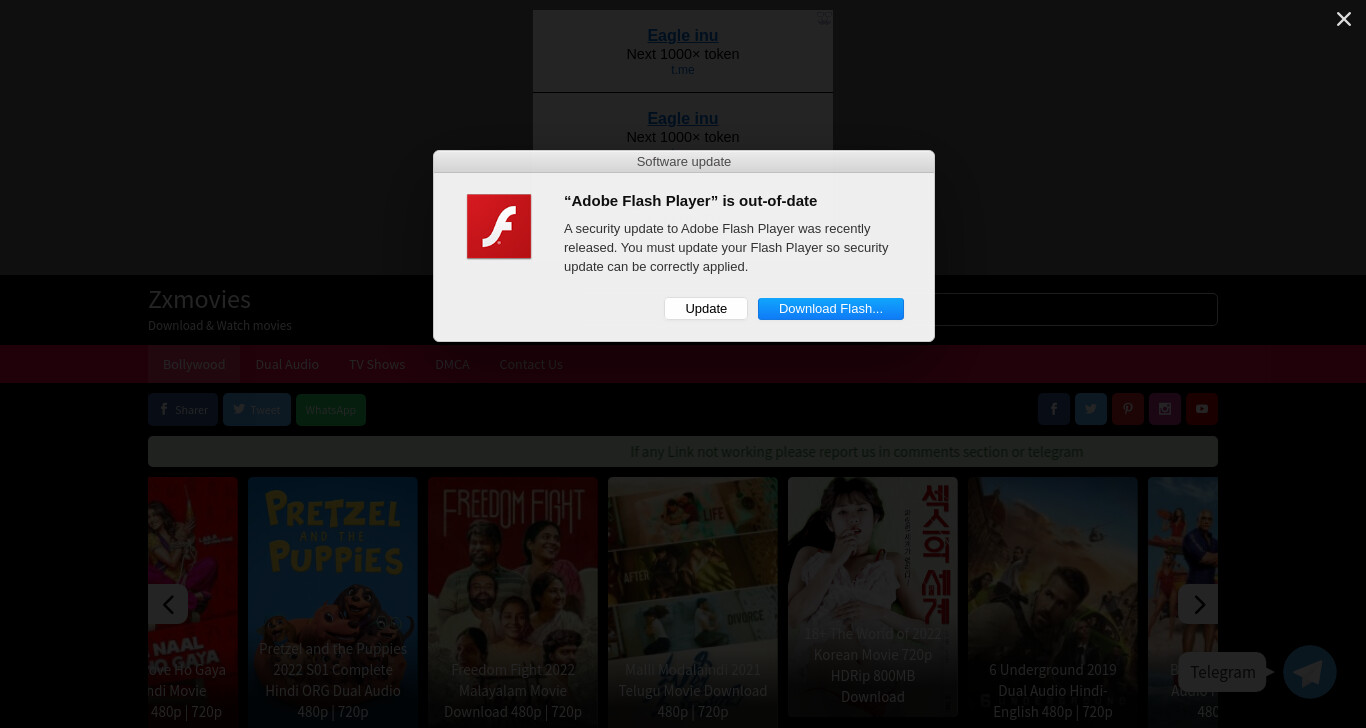Open the Pinterest social icon
This screenshot has width=1366, height=728.
[1128, 409]
